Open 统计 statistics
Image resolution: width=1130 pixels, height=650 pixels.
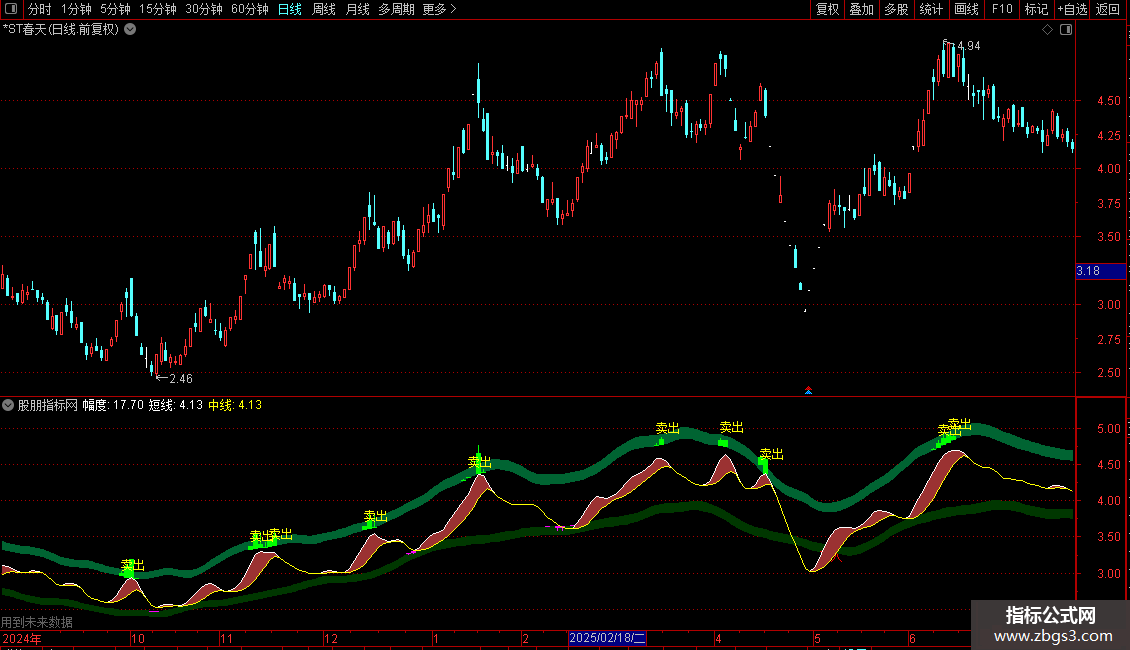point(930,9)
